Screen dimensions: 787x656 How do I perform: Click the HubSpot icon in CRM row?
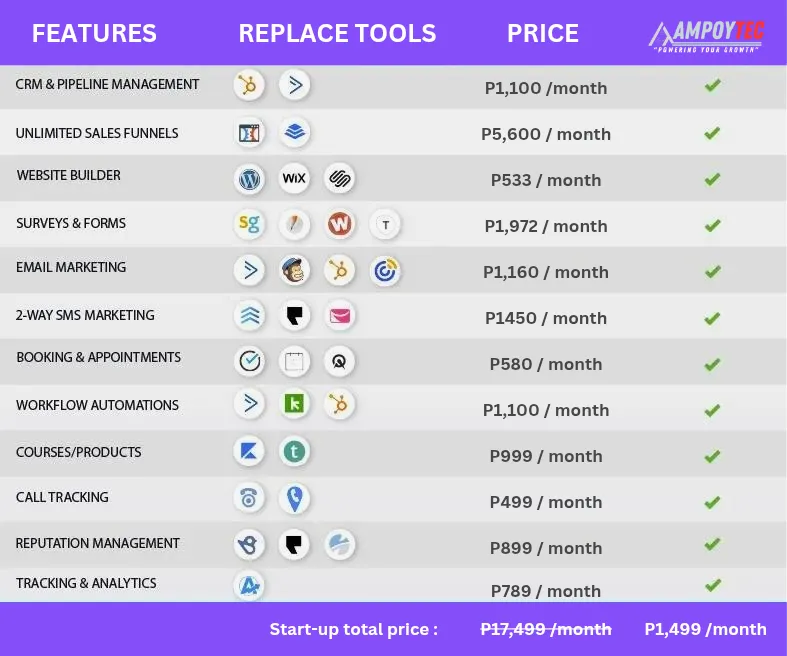point(249,85)
